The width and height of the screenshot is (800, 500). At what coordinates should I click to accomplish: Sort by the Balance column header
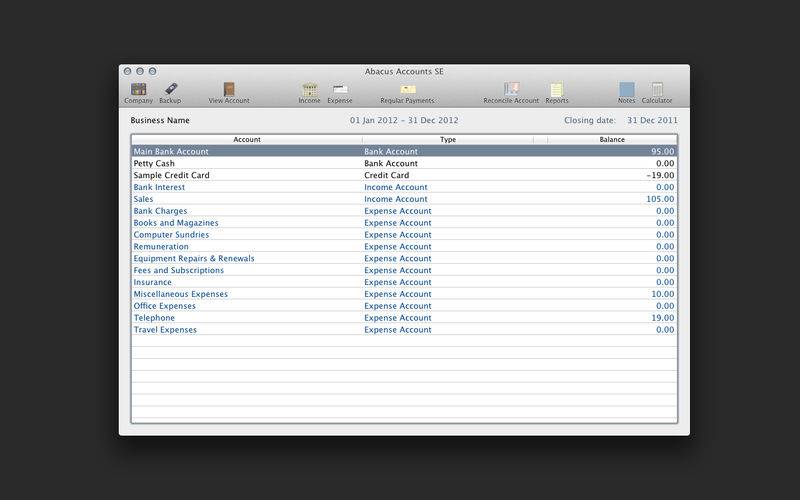612,139
